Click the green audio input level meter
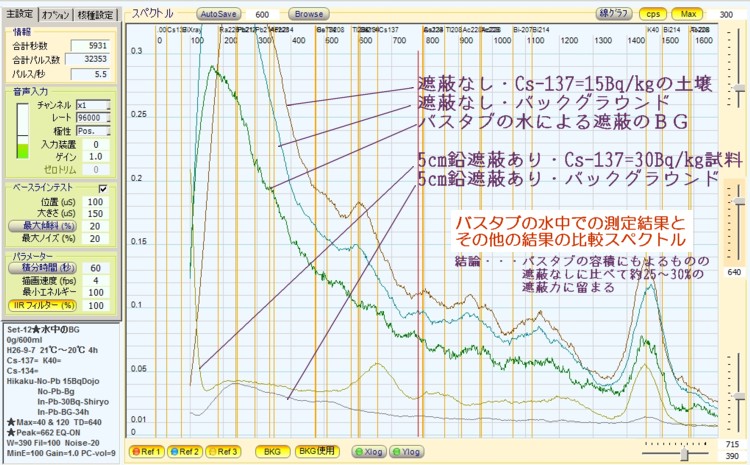Image resolution: width=750 pixels, height=465 pixels. (22, 130)
